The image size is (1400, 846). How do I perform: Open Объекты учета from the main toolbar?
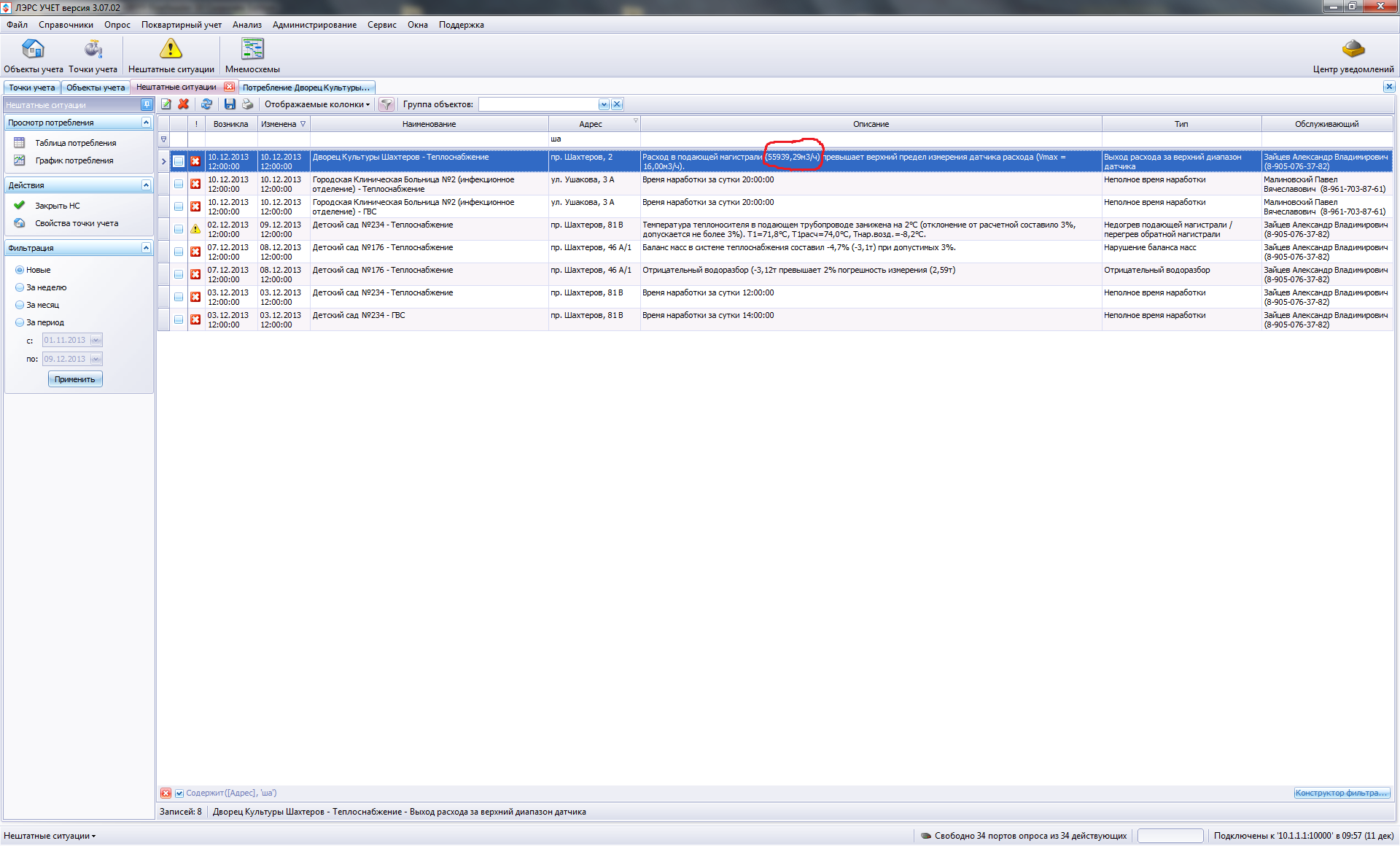click(34, 55)
